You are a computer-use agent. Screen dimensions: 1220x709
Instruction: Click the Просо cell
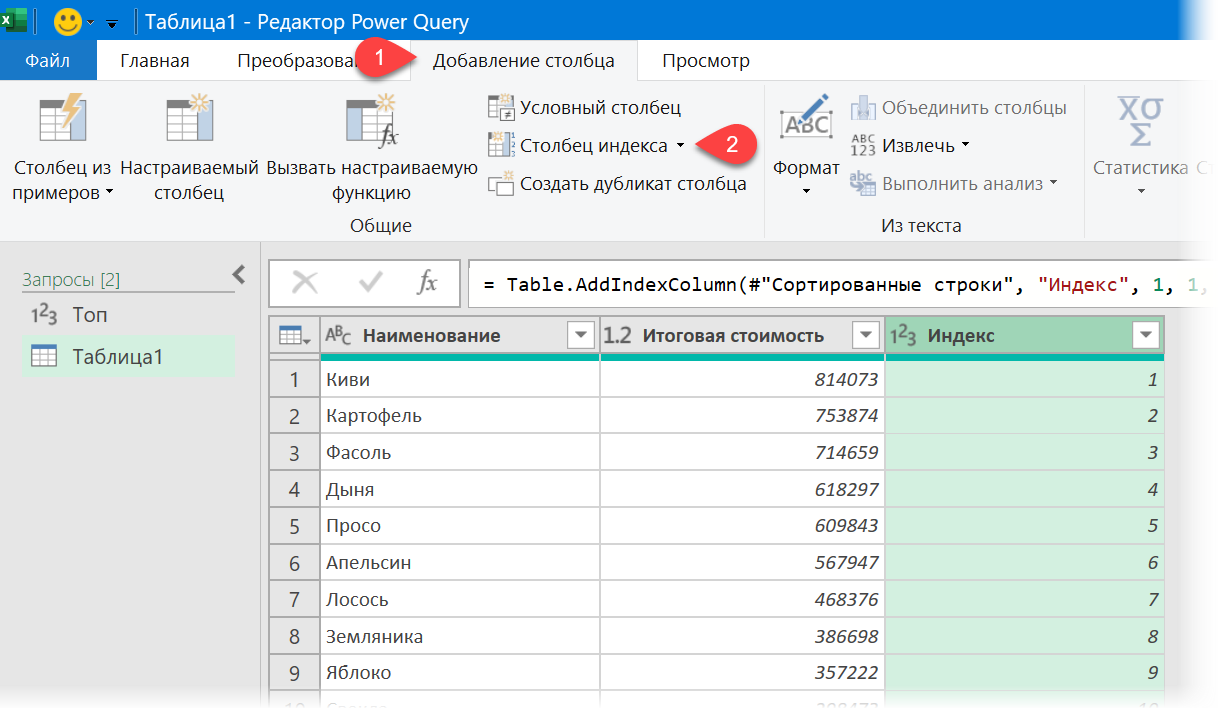460,526
